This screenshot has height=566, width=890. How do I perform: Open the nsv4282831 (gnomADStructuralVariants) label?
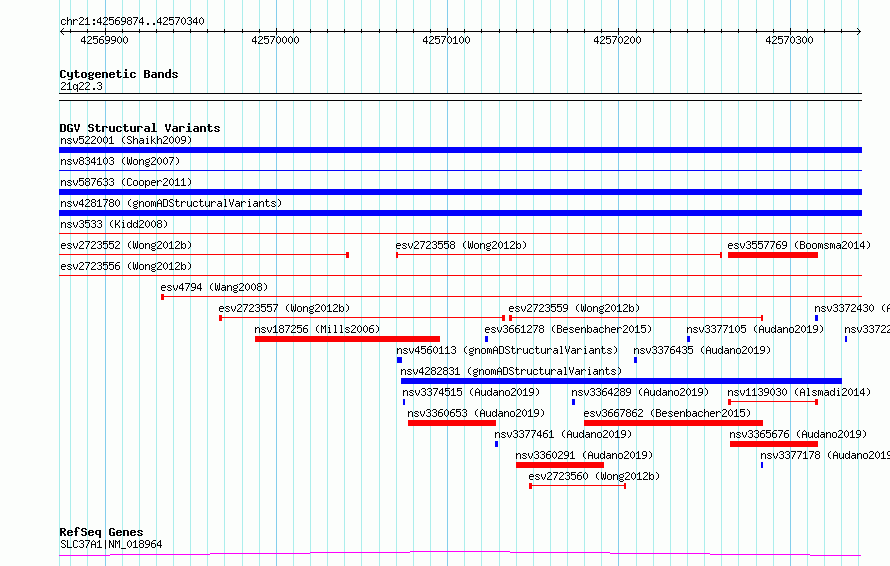(511, 371)
